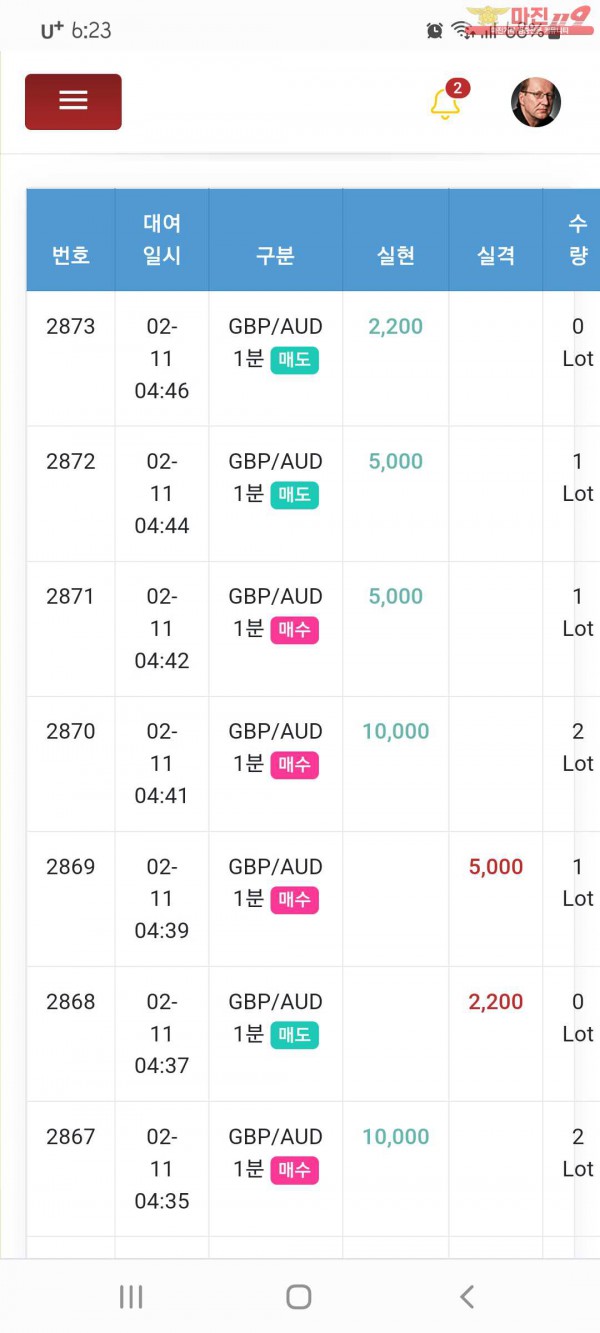This screenshot has height=1333, width=600.
Task: Click the 구분 column header
Action: tap(275, 255)
